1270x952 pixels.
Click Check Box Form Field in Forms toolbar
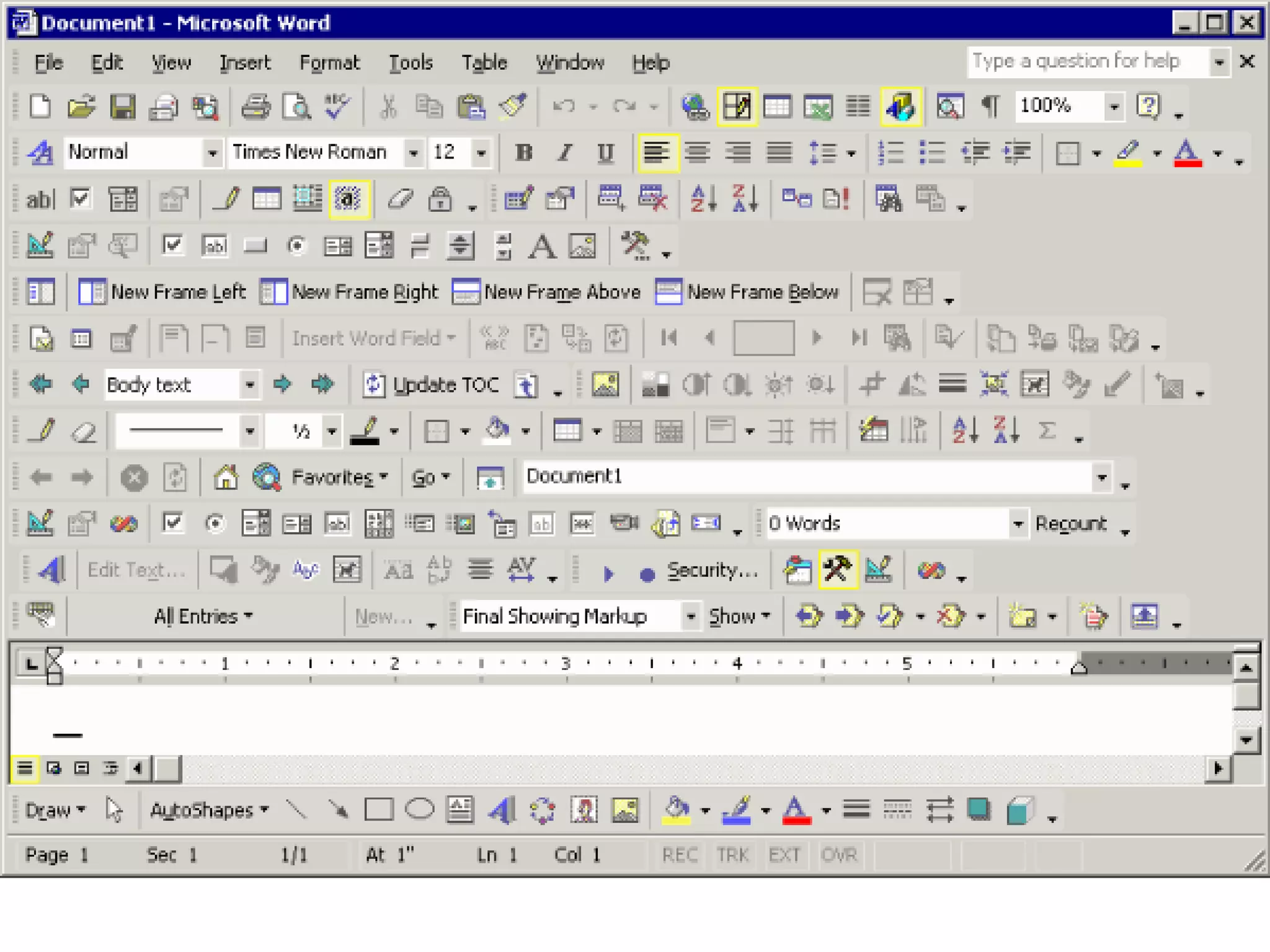click(x=81, y=199)
